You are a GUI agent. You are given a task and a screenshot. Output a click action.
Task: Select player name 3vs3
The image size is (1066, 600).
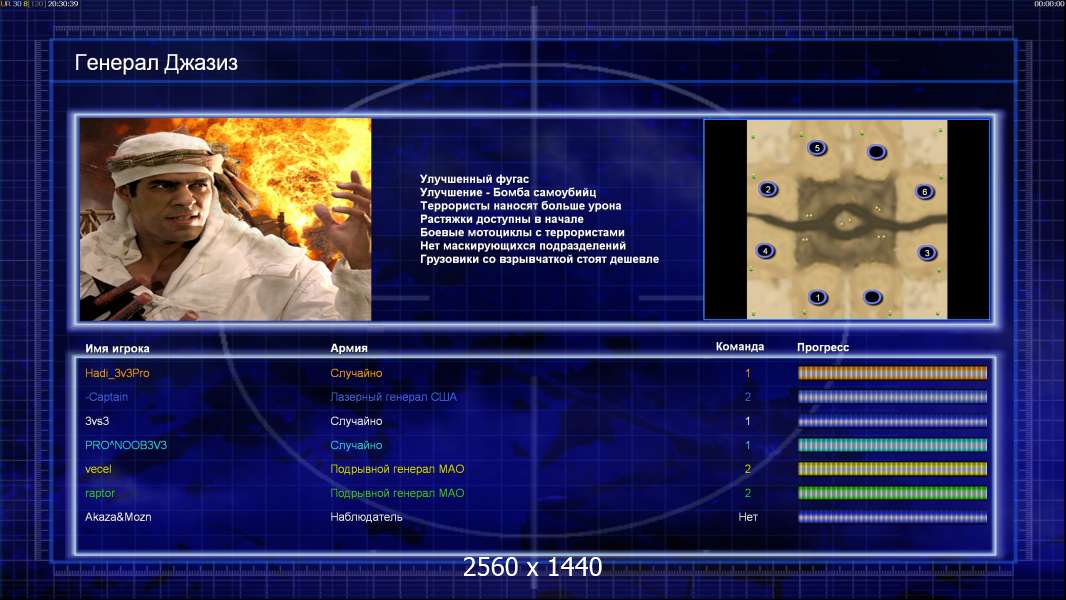[97, 421]
